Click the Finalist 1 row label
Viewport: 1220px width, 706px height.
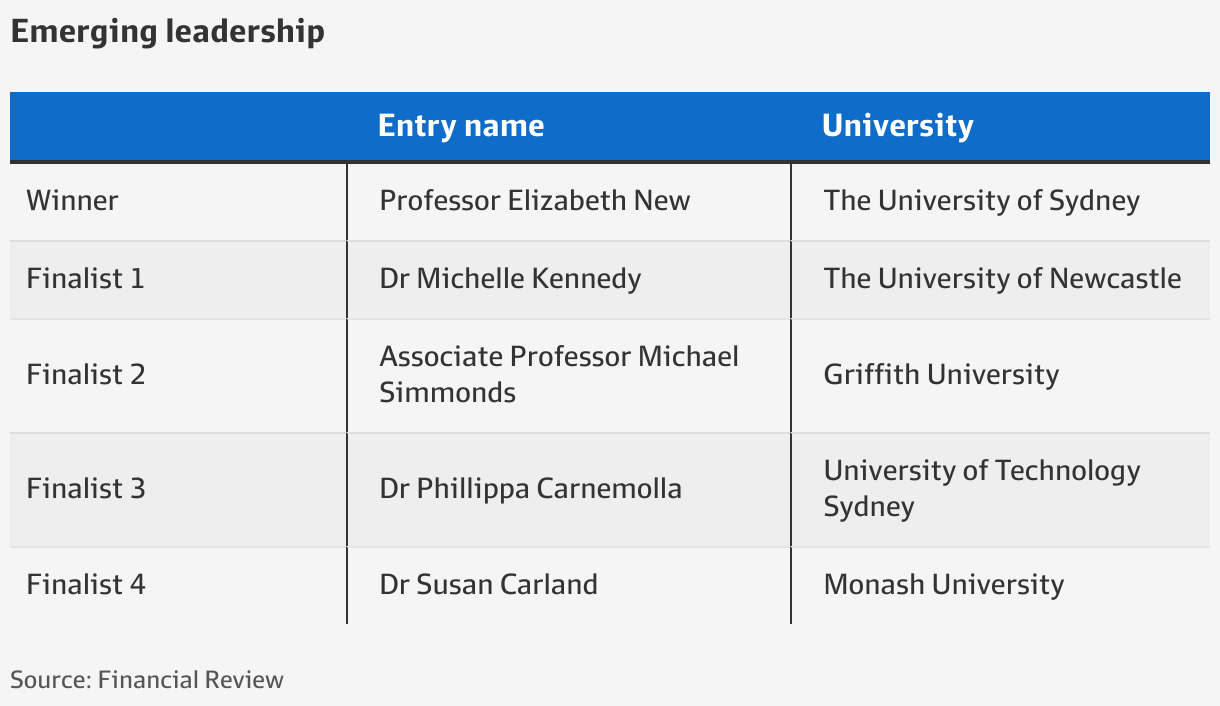click(86, 278)
